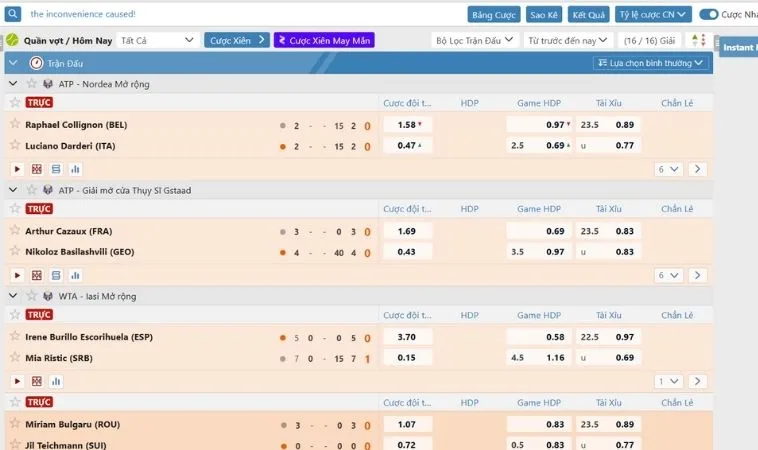Star the Mia Ristic (SRB) row
This screenshot has height=450, width=758.
[x=15, y=357]
